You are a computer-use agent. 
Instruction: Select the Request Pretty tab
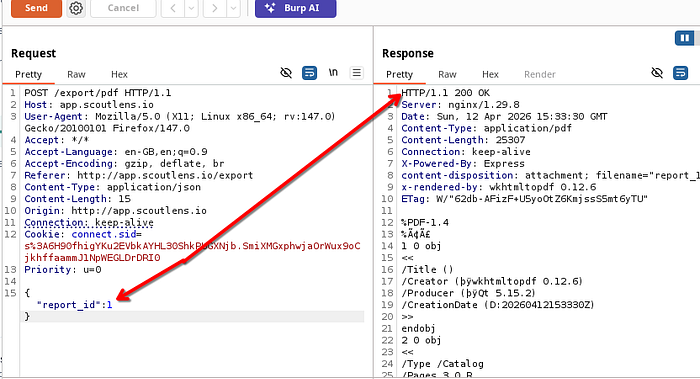point(29,75)
